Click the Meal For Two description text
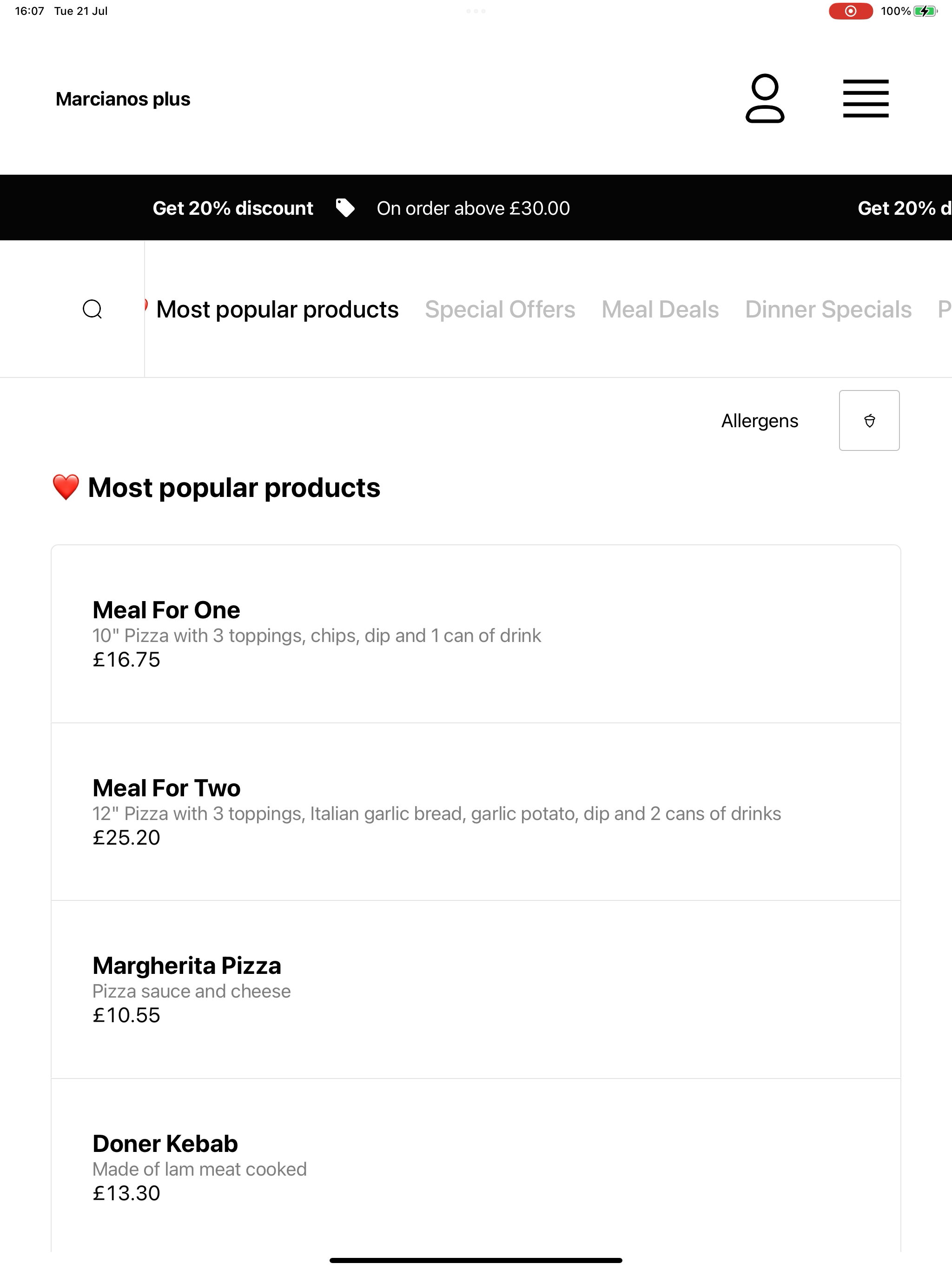The height and width of the screenshot is (1270, 952). pos(437,814)
